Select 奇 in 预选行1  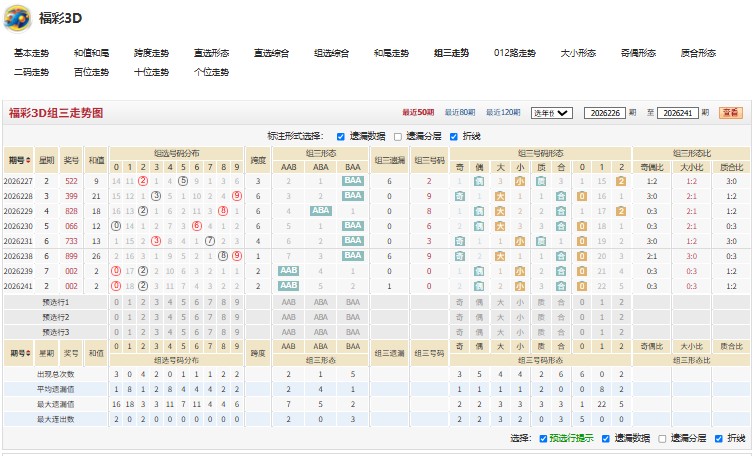click(x=459, y=302)
